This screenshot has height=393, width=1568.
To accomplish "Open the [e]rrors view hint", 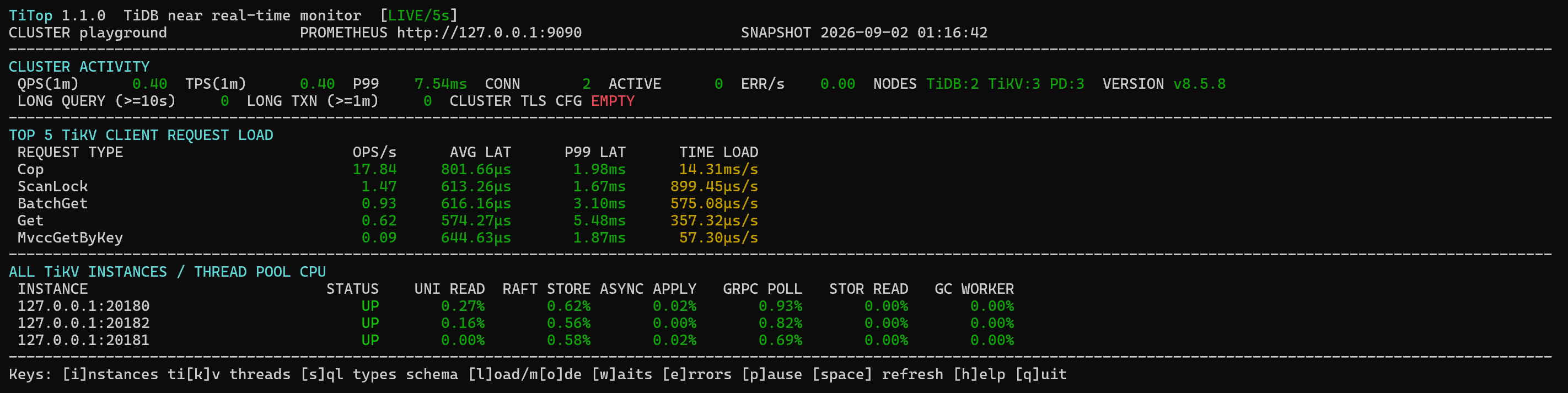I will [x=697, y=374].
